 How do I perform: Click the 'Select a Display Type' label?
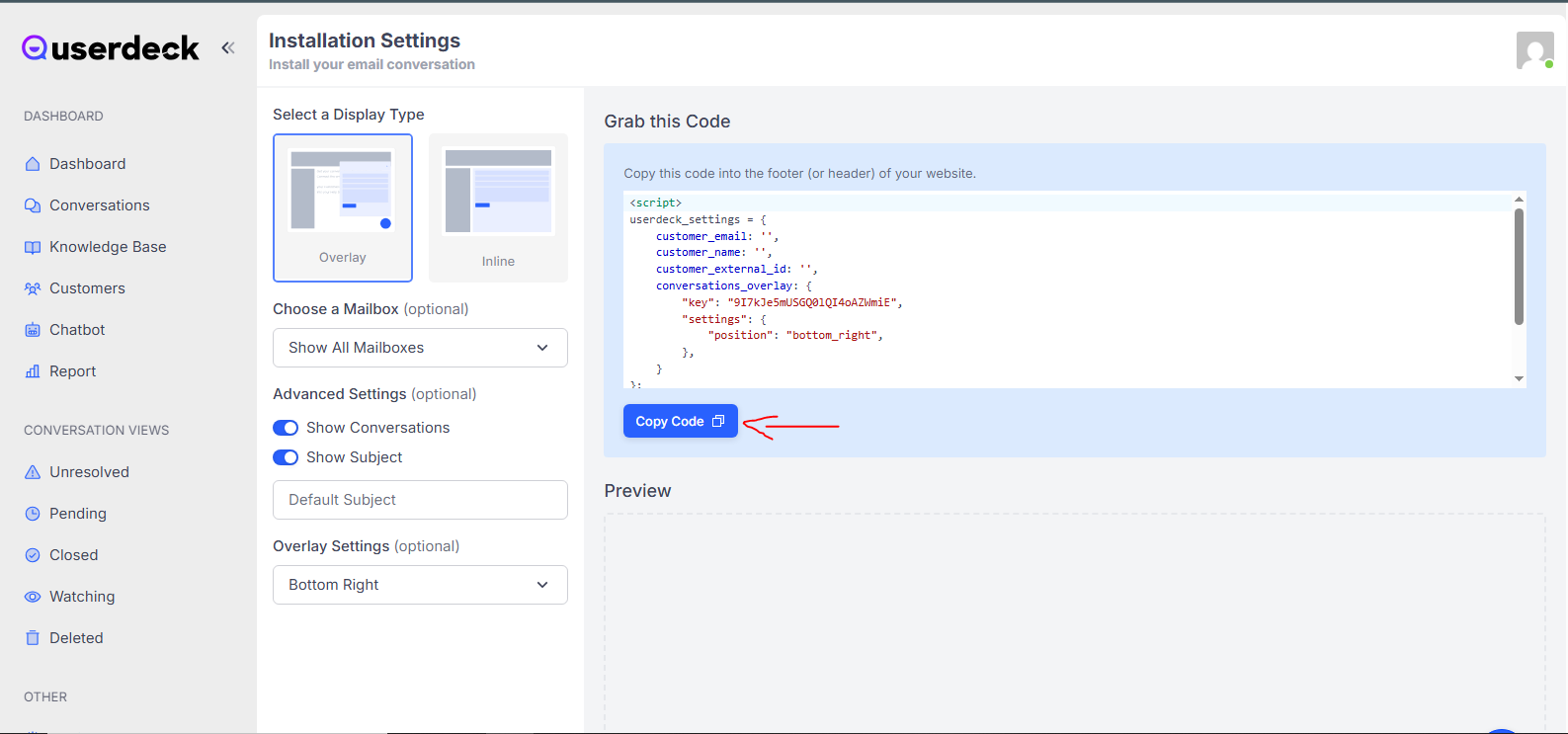(x=349, y=115)
